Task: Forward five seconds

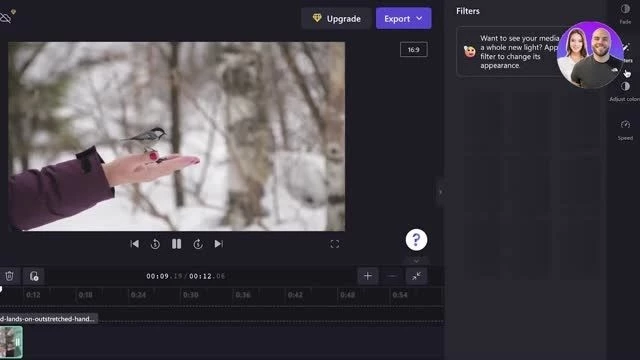Action: [x=198, y=244]
